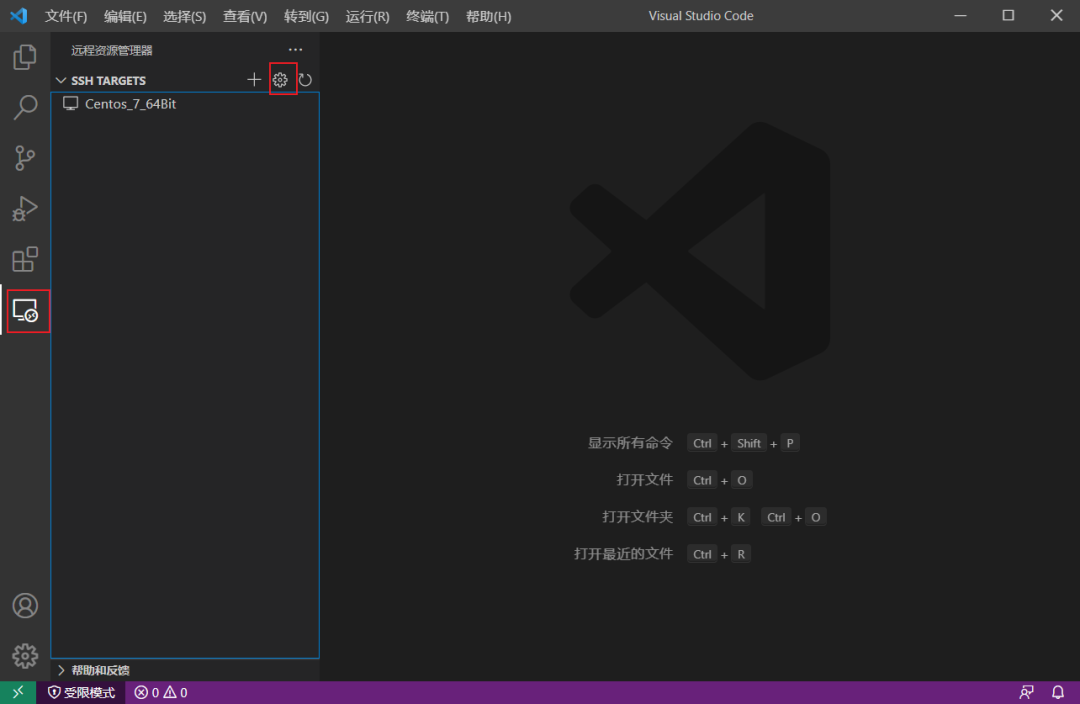
Task: Select the Centos_7_64Bit SSH host
Action: coord(185,104)
